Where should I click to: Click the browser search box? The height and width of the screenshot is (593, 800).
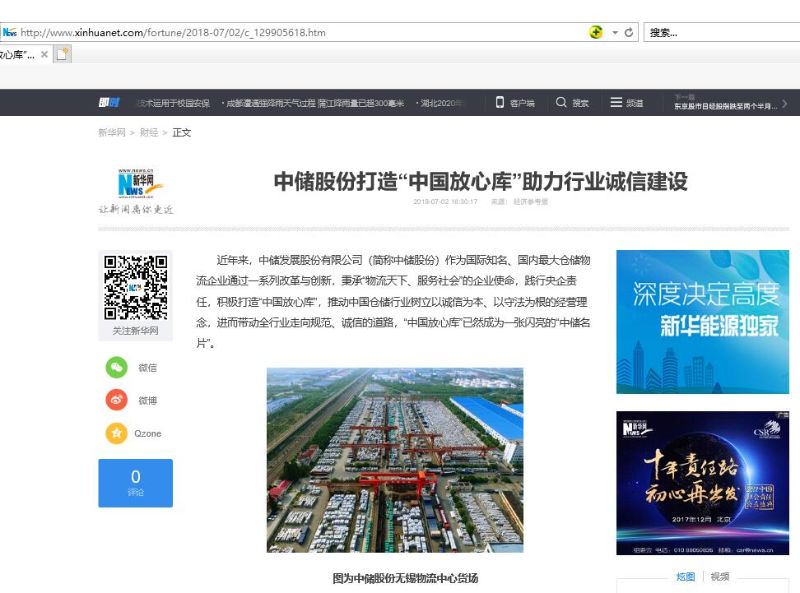[721, 33]
